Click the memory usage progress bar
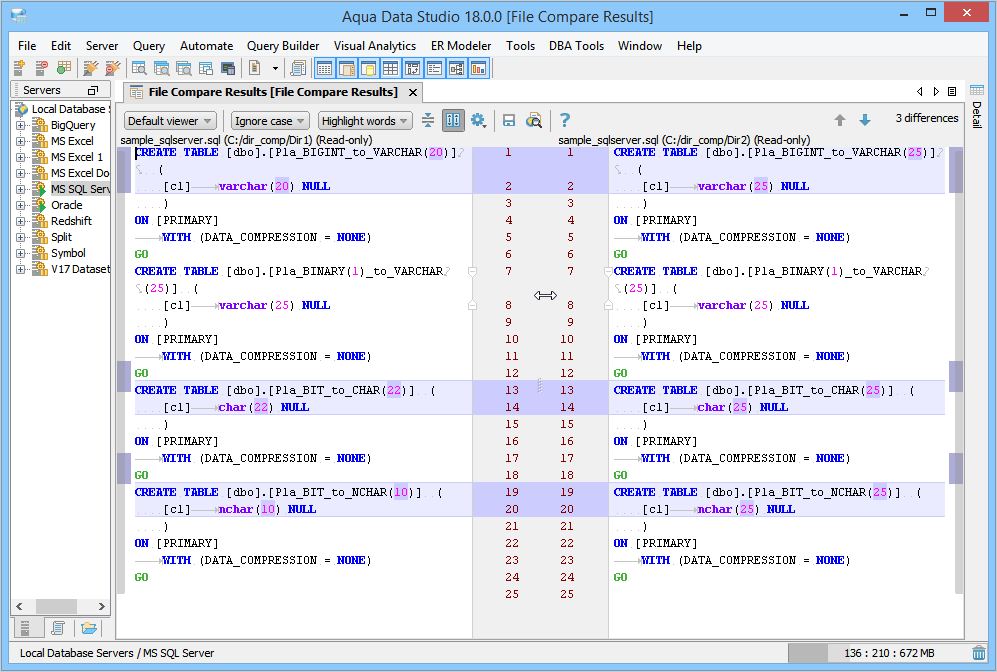The image size is (997, 672). [x=877, y=653]
